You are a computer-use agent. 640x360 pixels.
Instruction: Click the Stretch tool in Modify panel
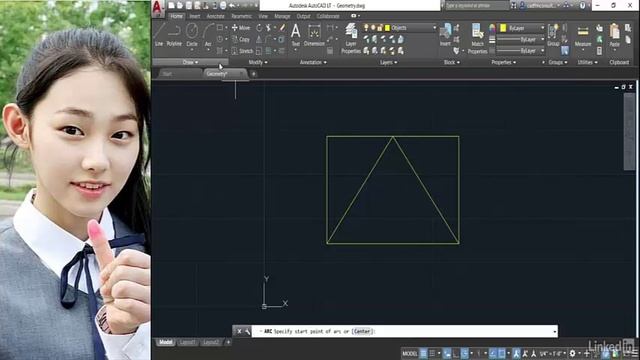pyautogui.click(x=242, y=51)
